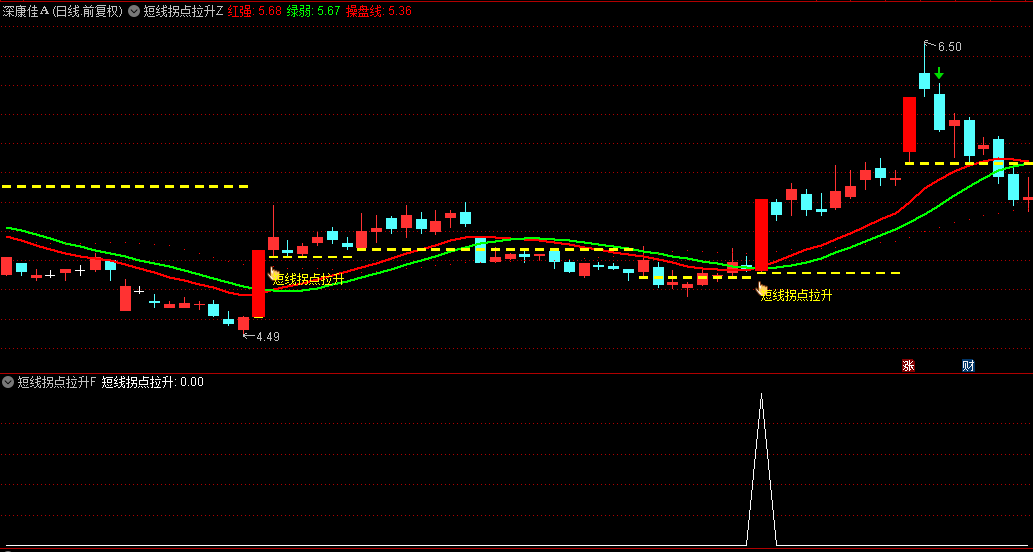1033x552 pixels.
Task: Click the tall red candle next to 涨 marker
Action: click(x=909, y=124)
